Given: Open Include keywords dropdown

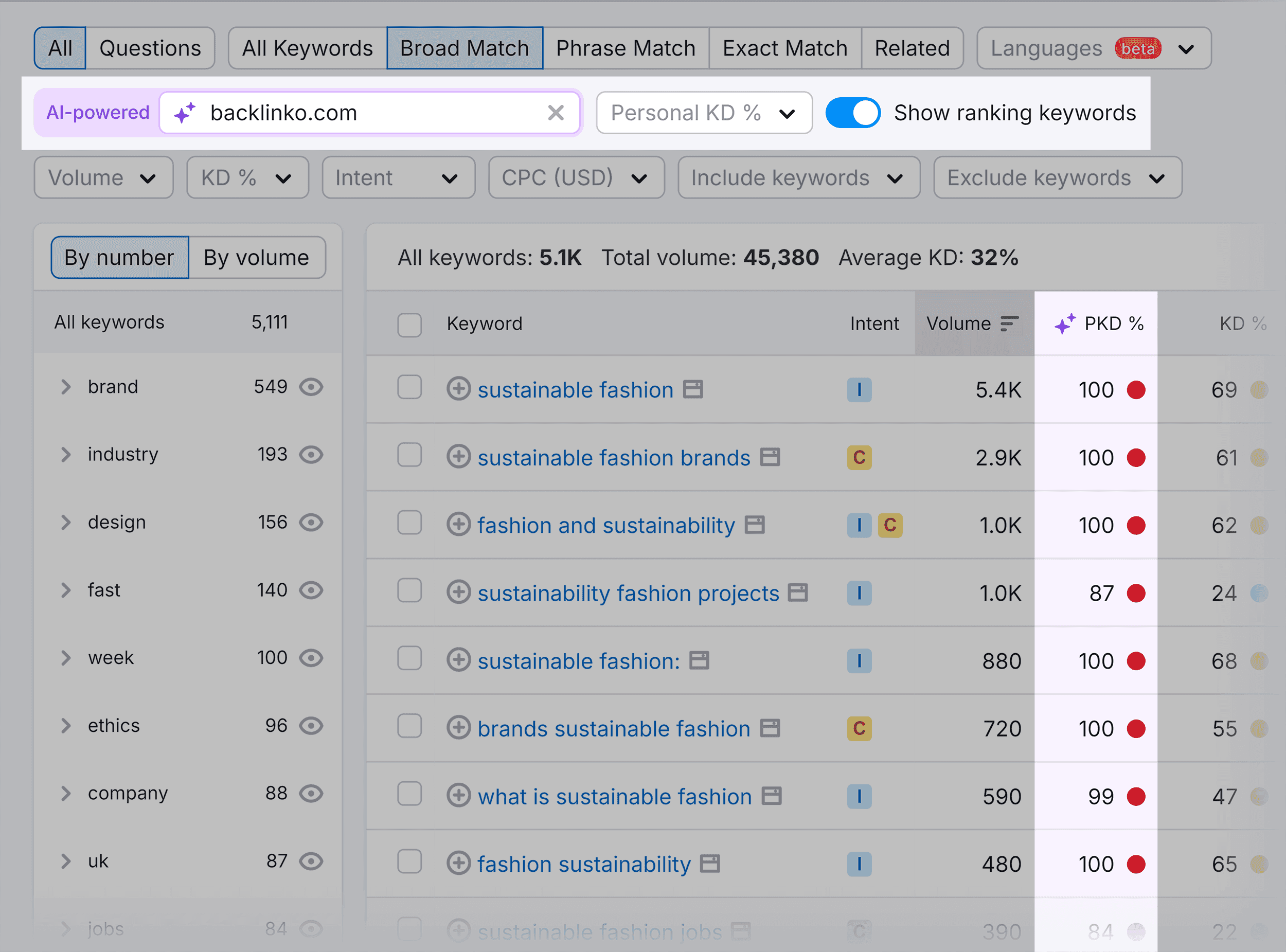Looking at the screenshot, I should (x=799, y=177).
